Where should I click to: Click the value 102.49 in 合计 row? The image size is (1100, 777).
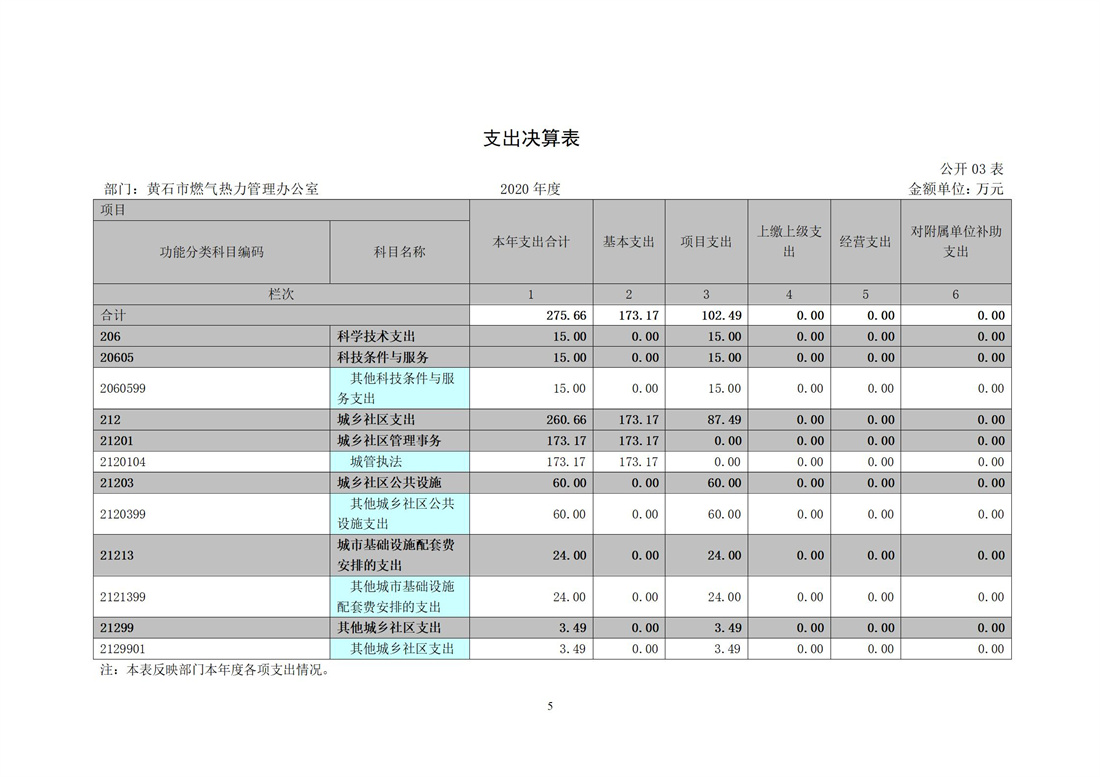[x=721, y=316]
